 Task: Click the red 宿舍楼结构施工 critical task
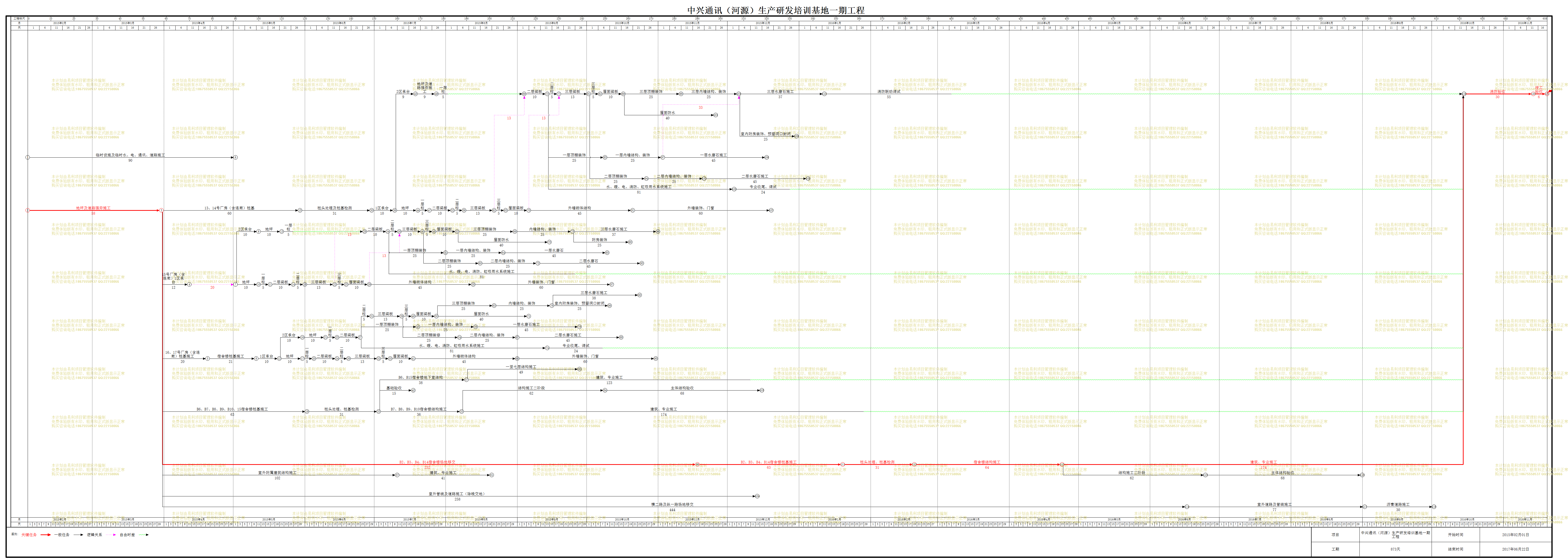coord(987,462)
